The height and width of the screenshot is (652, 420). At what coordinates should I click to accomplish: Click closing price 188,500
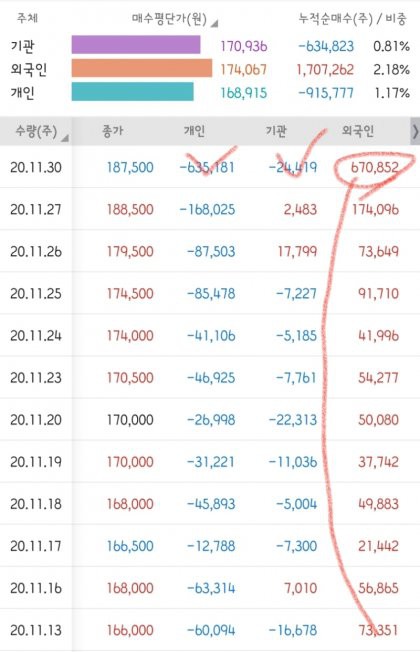click(130, 209)
